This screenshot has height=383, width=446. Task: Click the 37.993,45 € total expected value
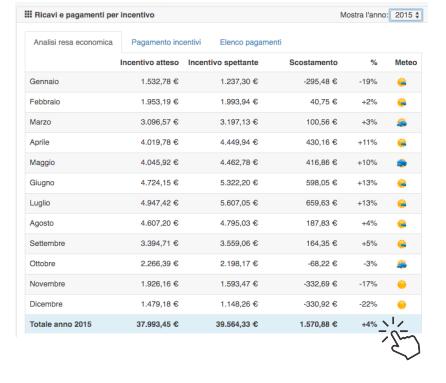pos(157,324)
